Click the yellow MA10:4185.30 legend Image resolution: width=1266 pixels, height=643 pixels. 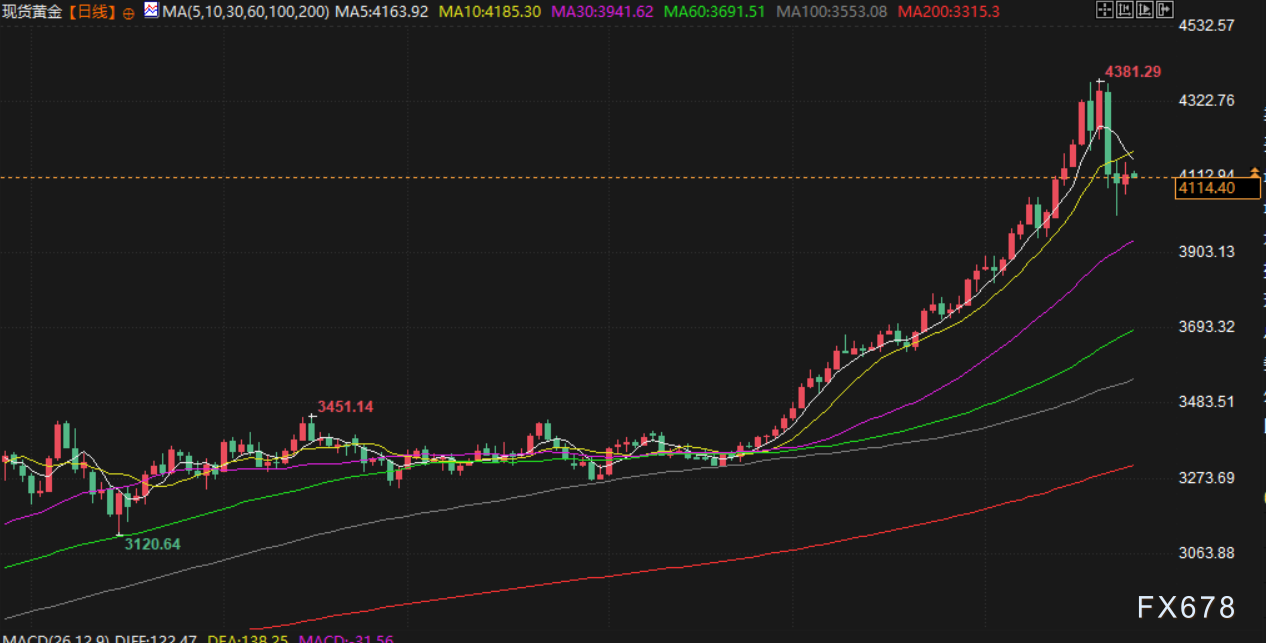(490, 12)
